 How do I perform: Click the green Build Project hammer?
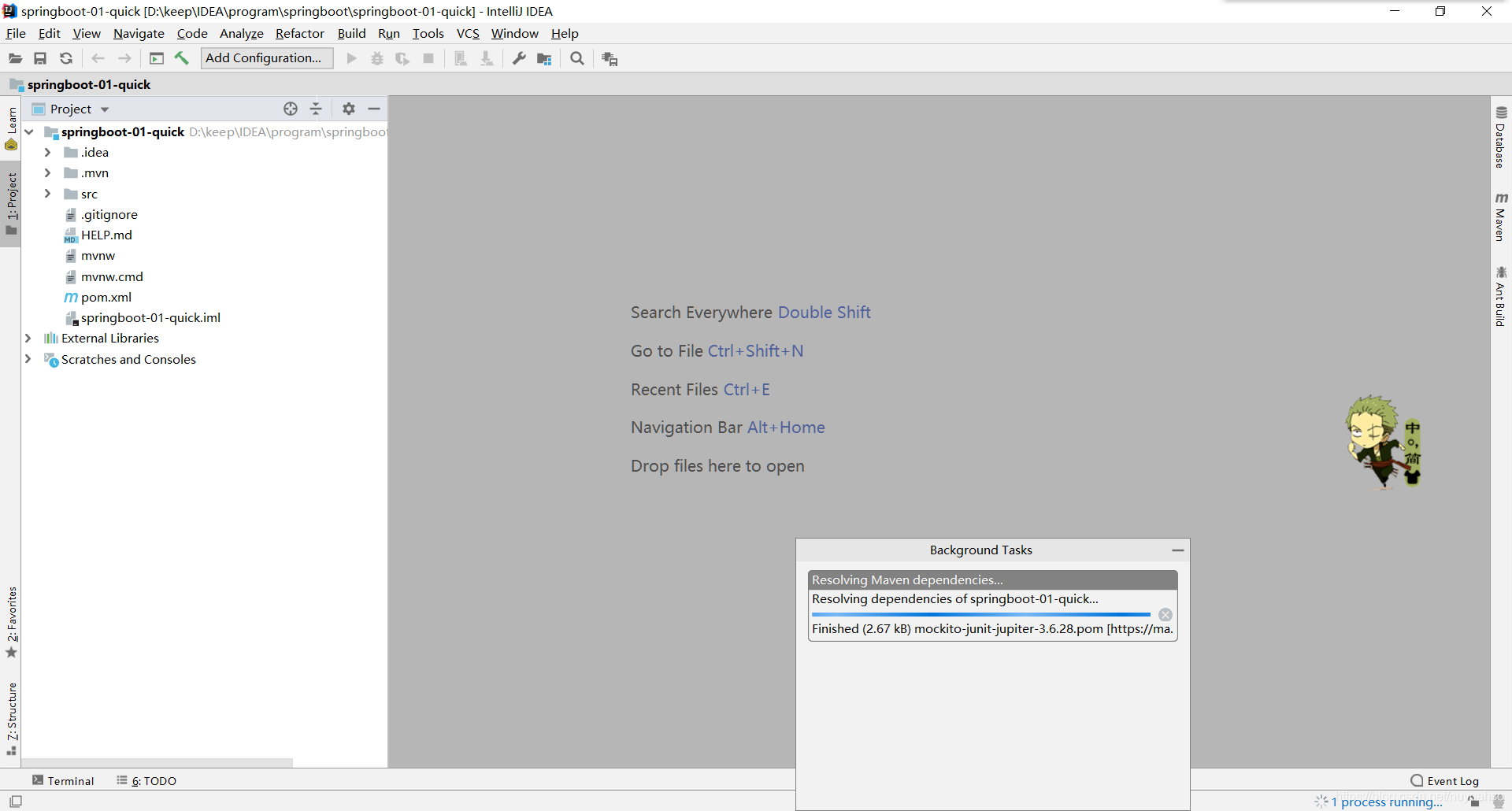tap(182, 58)
